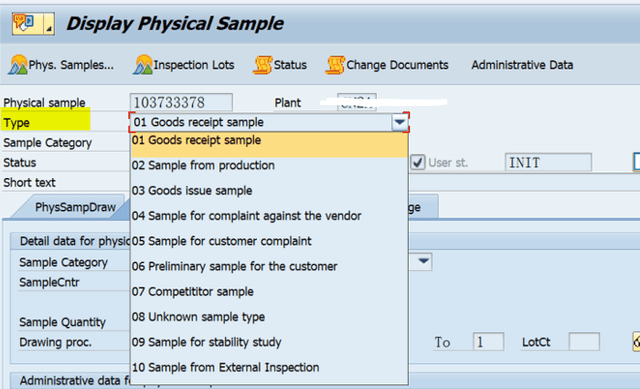
Task: Select 06 Preliminary sample for the customer
Action: point(269,267)
